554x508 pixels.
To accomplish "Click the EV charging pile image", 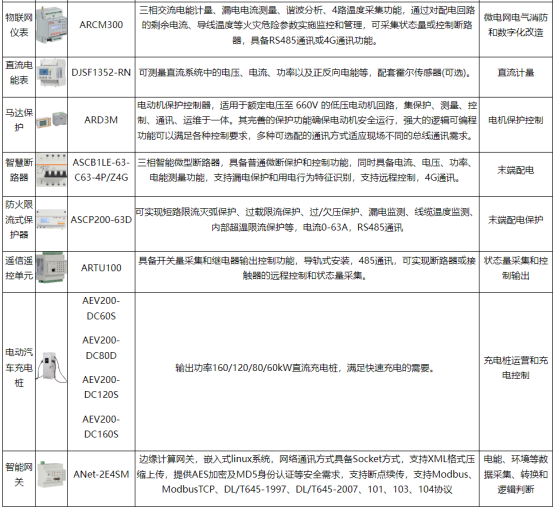I will point(52,368).
